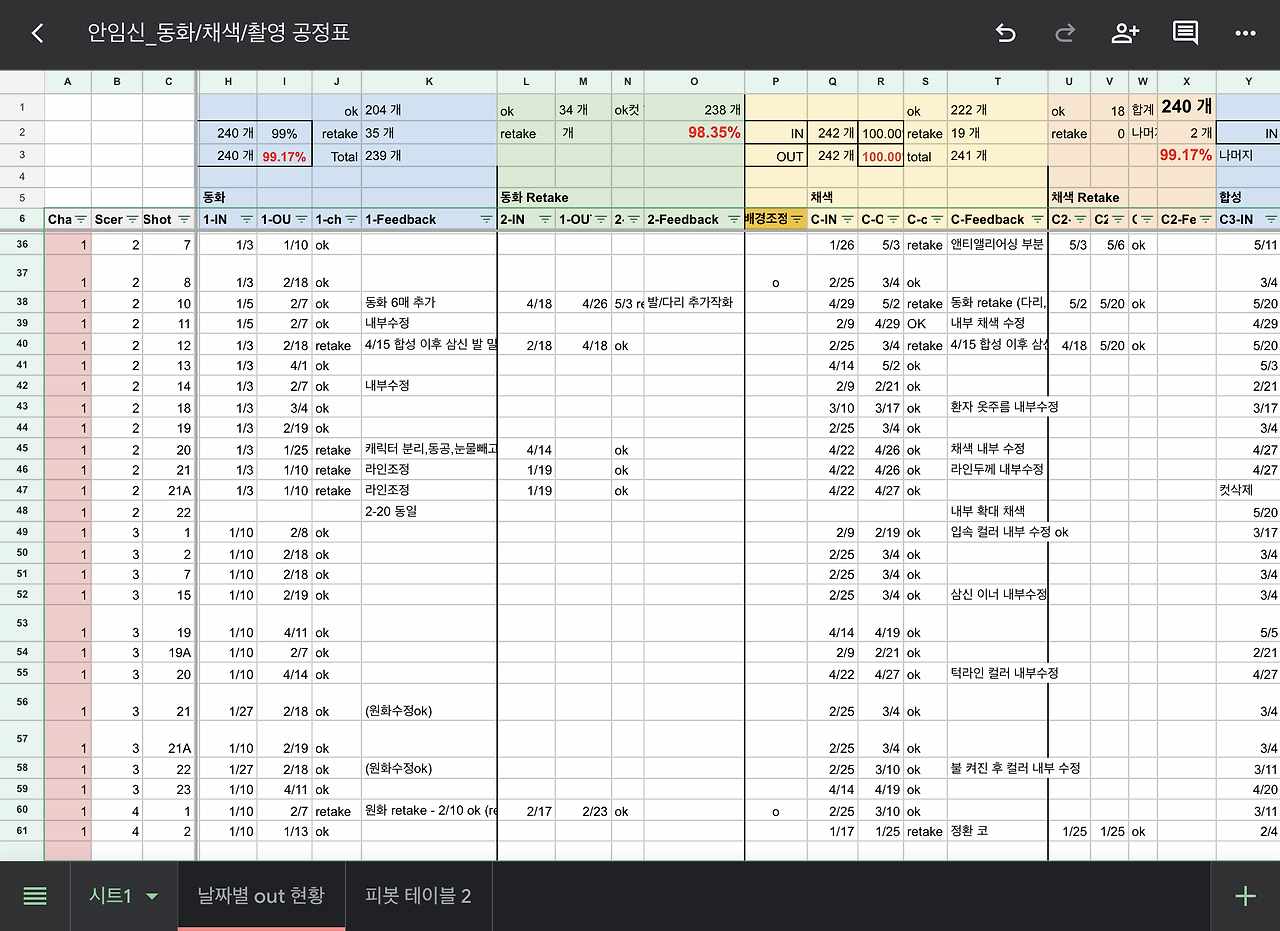
Task: Select the 나머지 cell in column Y
Action: (x=1248, y=156)
